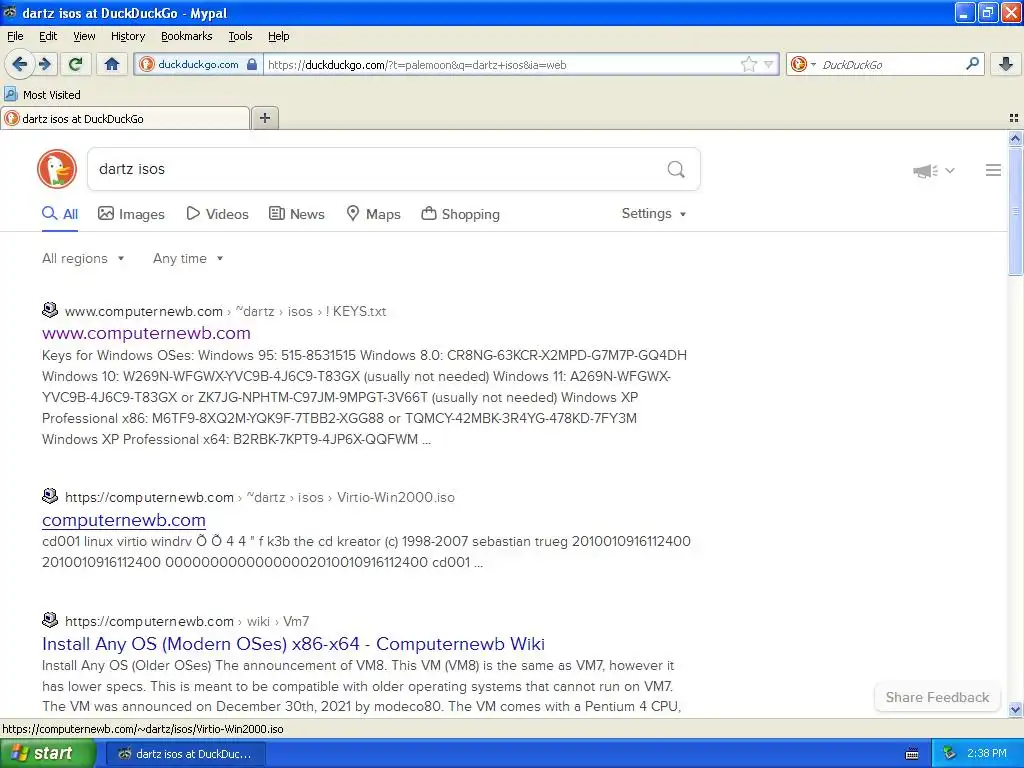Image resolution: width=1024 pixels, height=768 pixels.
Task: Go back one page in Mypal
Action: coord(19,64)
